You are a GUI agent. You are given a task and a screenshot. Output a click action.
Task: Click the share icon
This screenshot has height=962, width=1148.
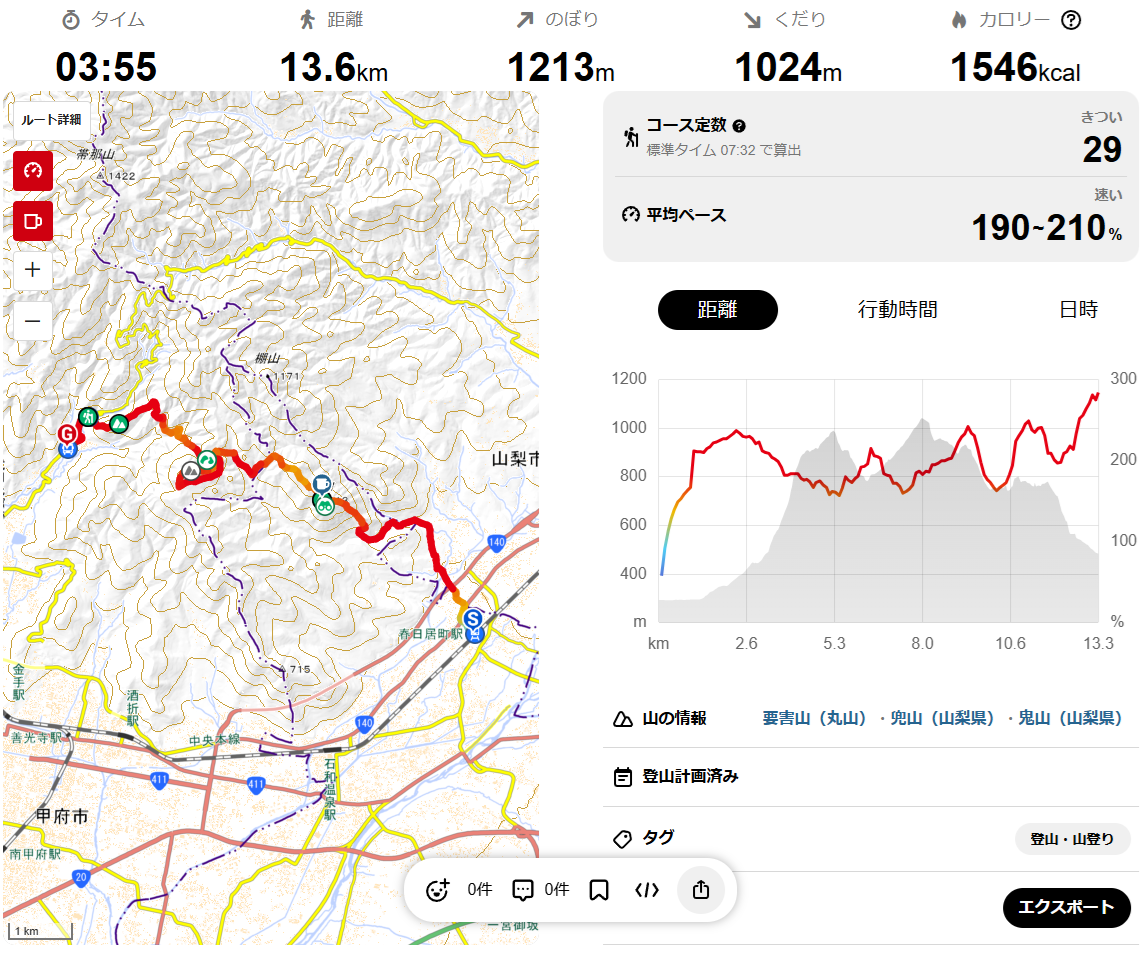(700, 890)
